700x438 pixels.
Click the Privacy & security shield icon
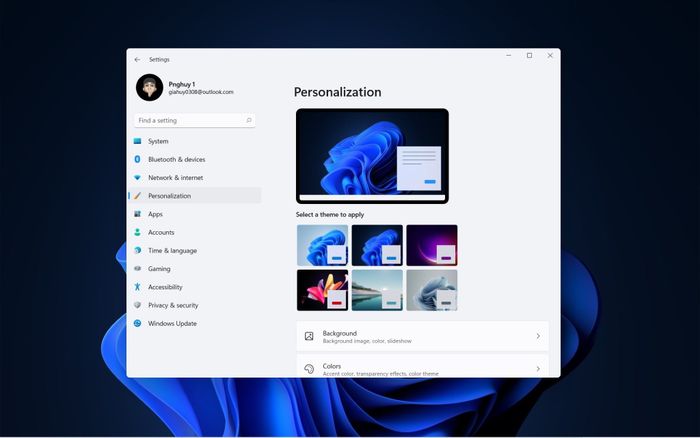138,305
